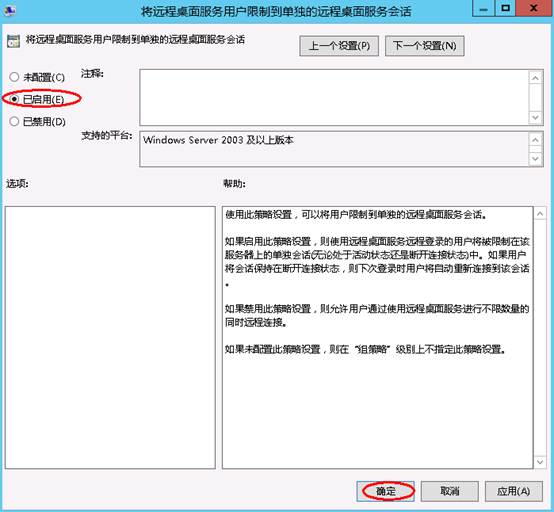
Task: Click the 注释 label
Action: pyautogui.click(x=92, y=74)
